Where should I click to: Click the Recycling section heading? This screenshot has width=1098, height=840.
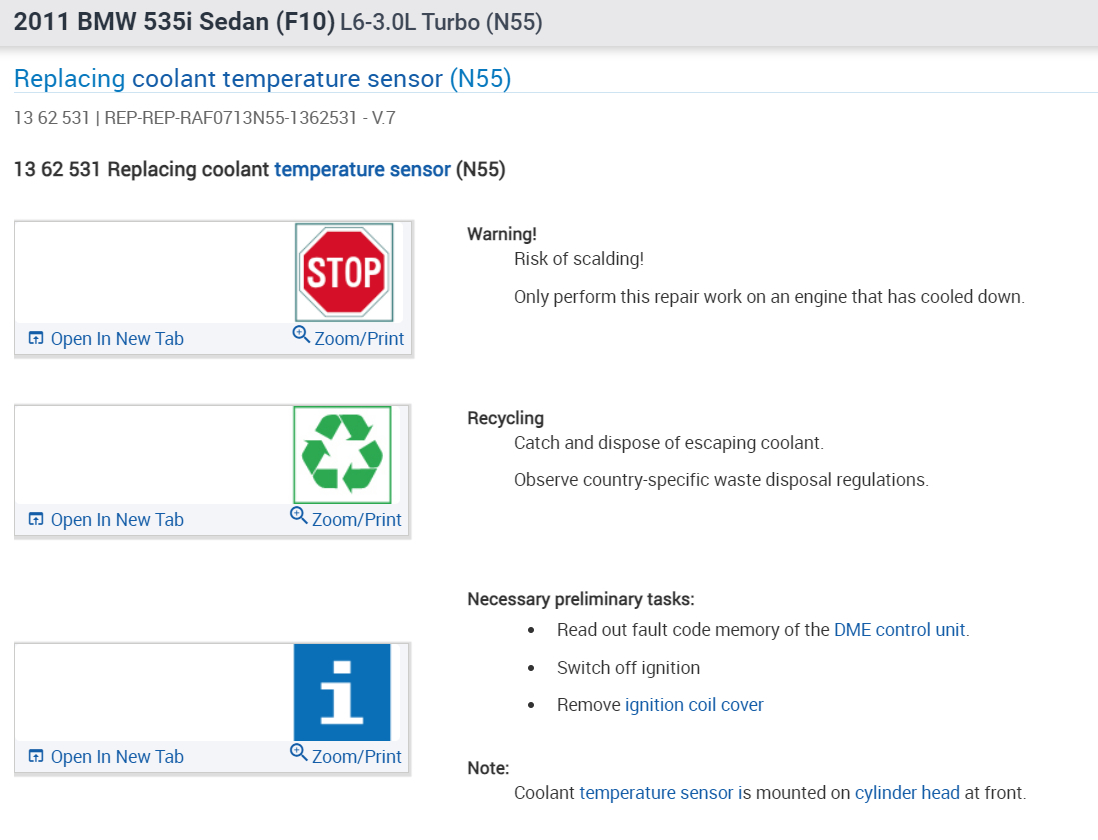point(505,418)
